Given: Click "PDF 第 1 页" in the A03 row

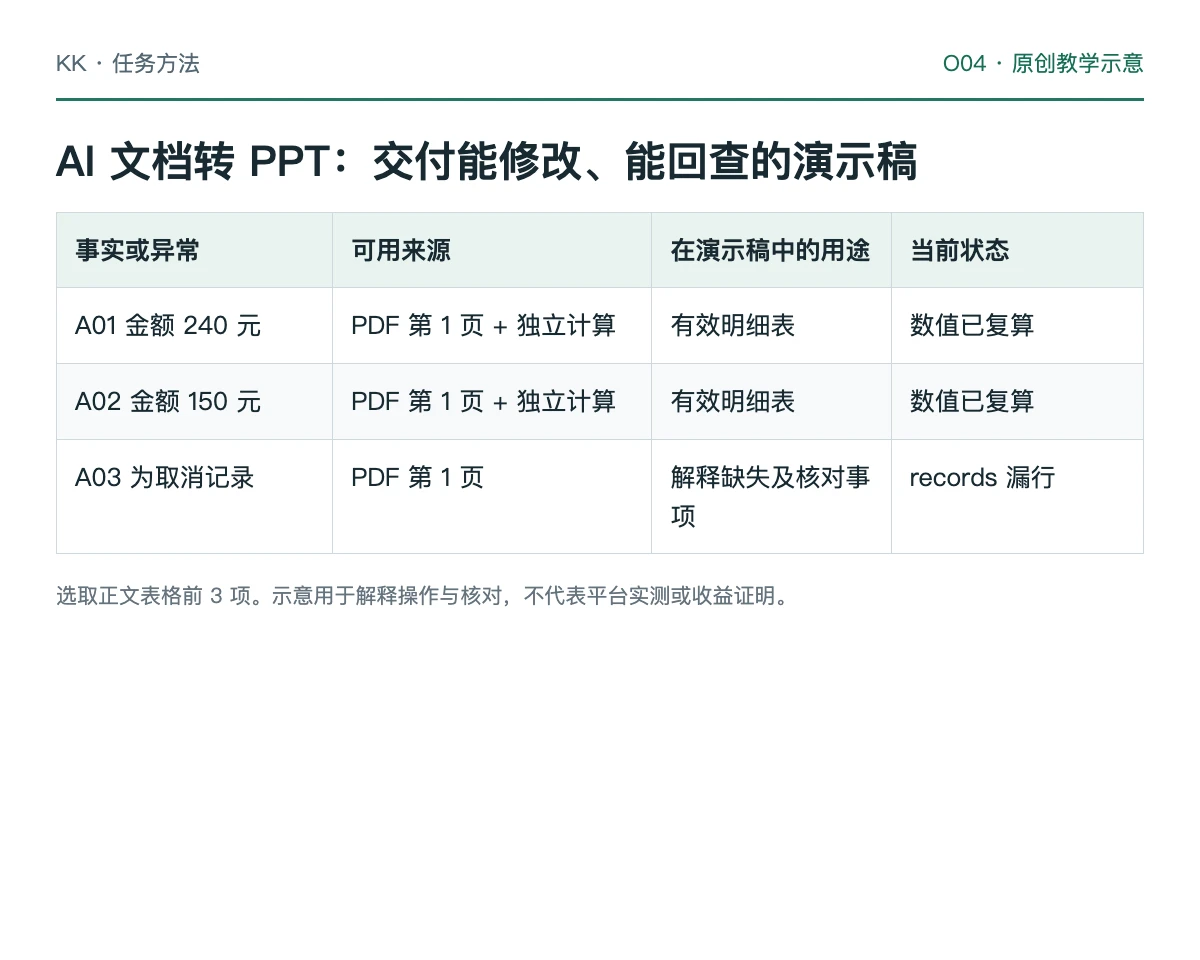Looking at the screenshot, I should (x=417, y=478).
